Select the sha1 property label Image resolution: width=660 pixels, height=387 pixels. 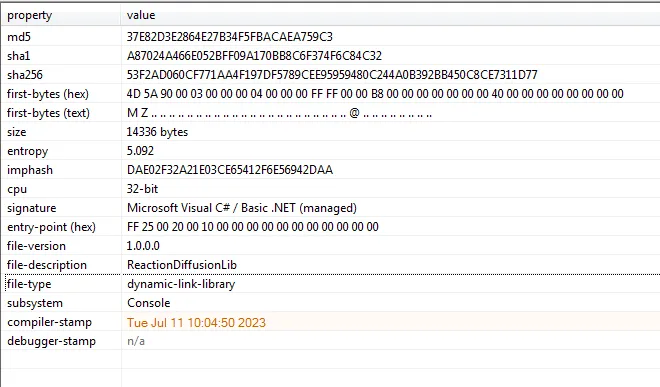click(x=19, y=56)
